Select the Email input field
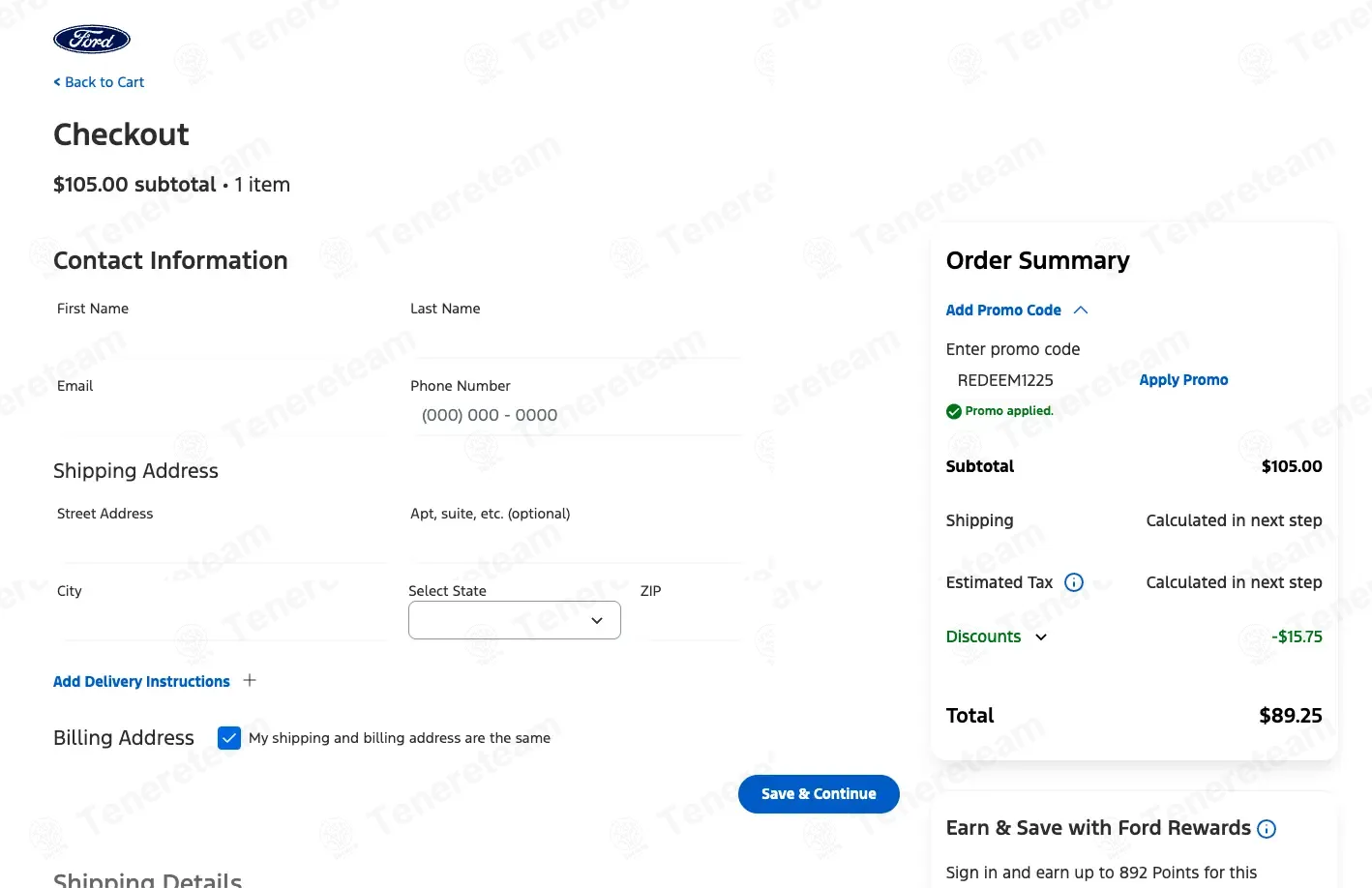Screen dimensions: 1372x888 (x=221, y=417)
